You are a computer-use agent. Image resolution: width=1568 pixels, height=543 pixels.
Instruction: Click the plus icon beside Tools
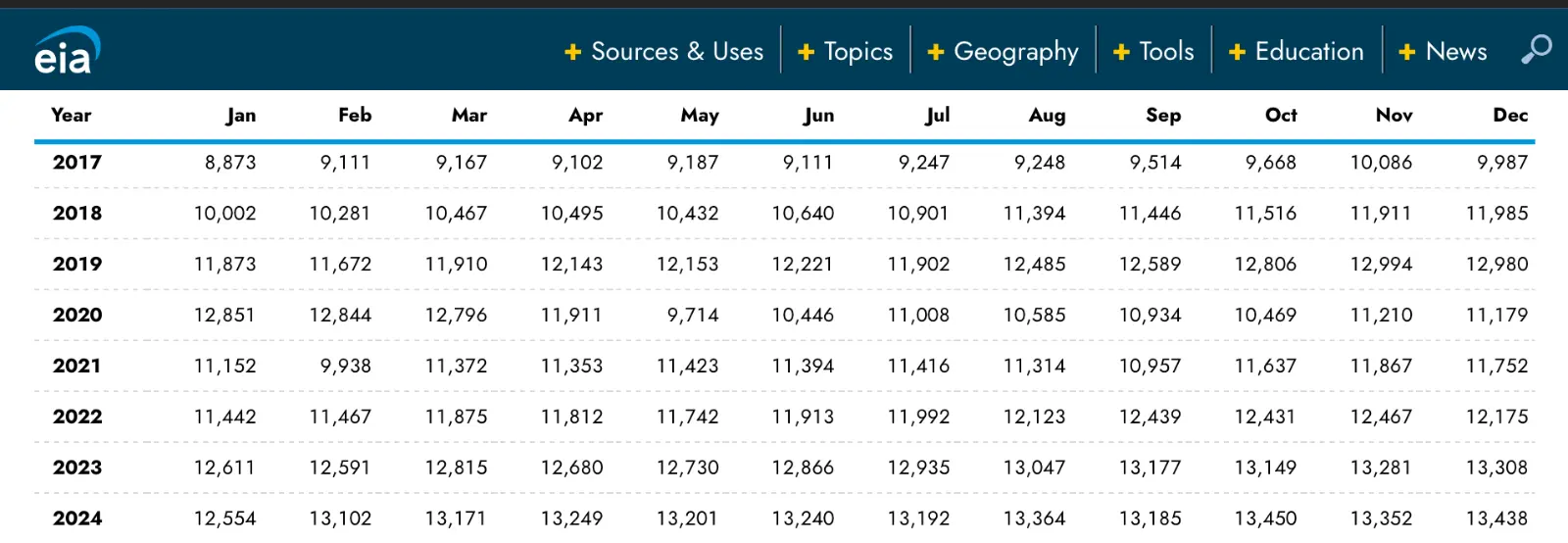point(1122,52)
